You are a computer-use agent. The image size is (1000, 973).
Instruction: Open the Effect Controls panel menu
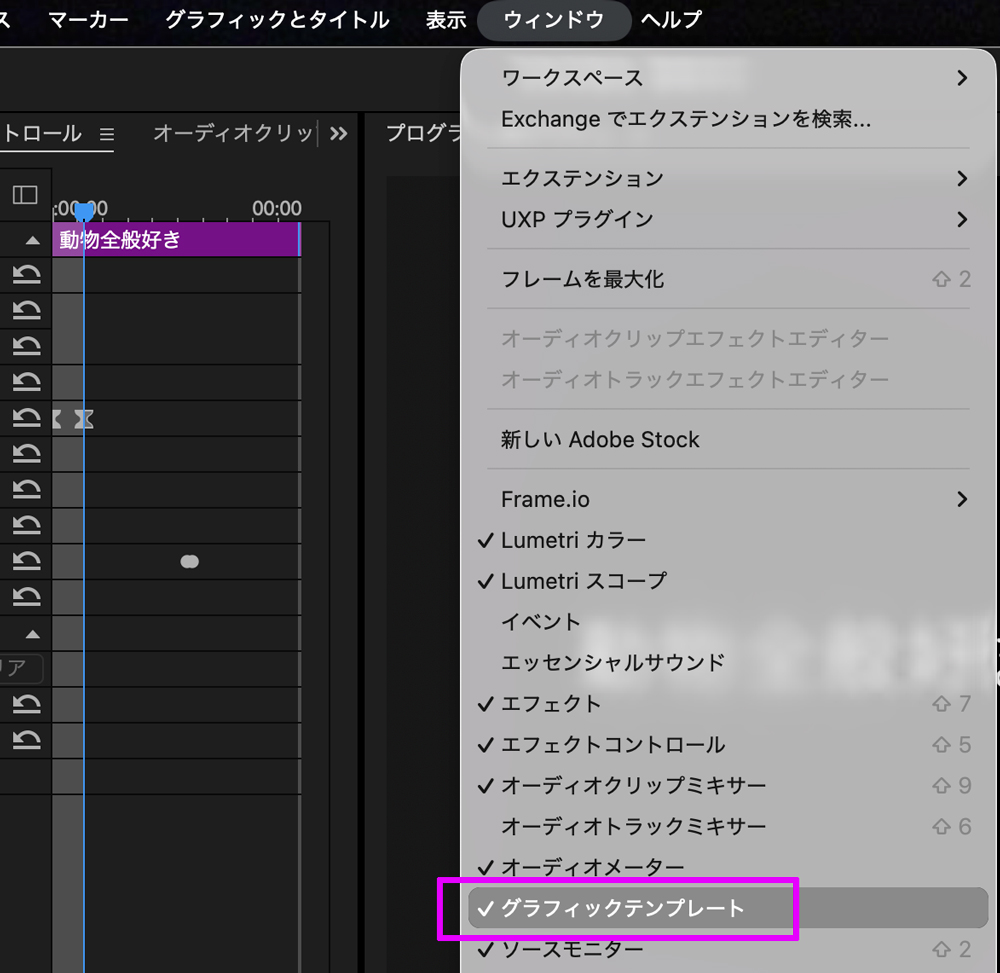[107, 133]
